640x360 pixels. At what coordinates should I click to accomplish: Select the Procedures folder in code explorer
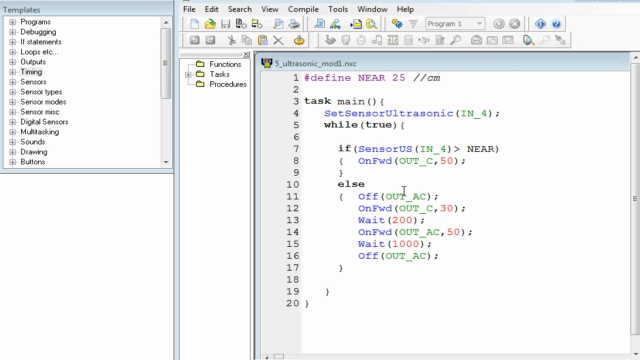[228, 84]
